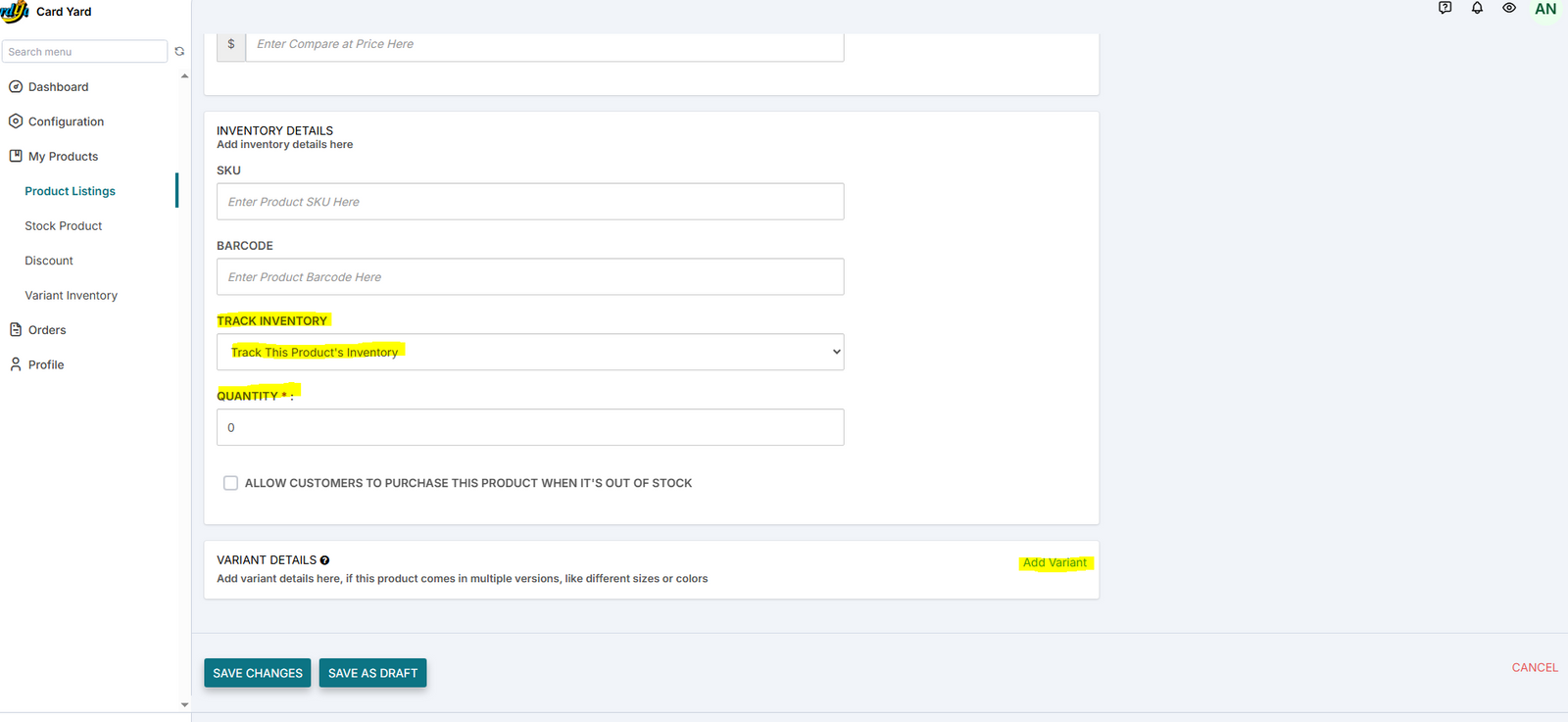Open Stock Product in the sidebar
The height and width of the screenshot is (722, 1568).
(x=64, y=226)
